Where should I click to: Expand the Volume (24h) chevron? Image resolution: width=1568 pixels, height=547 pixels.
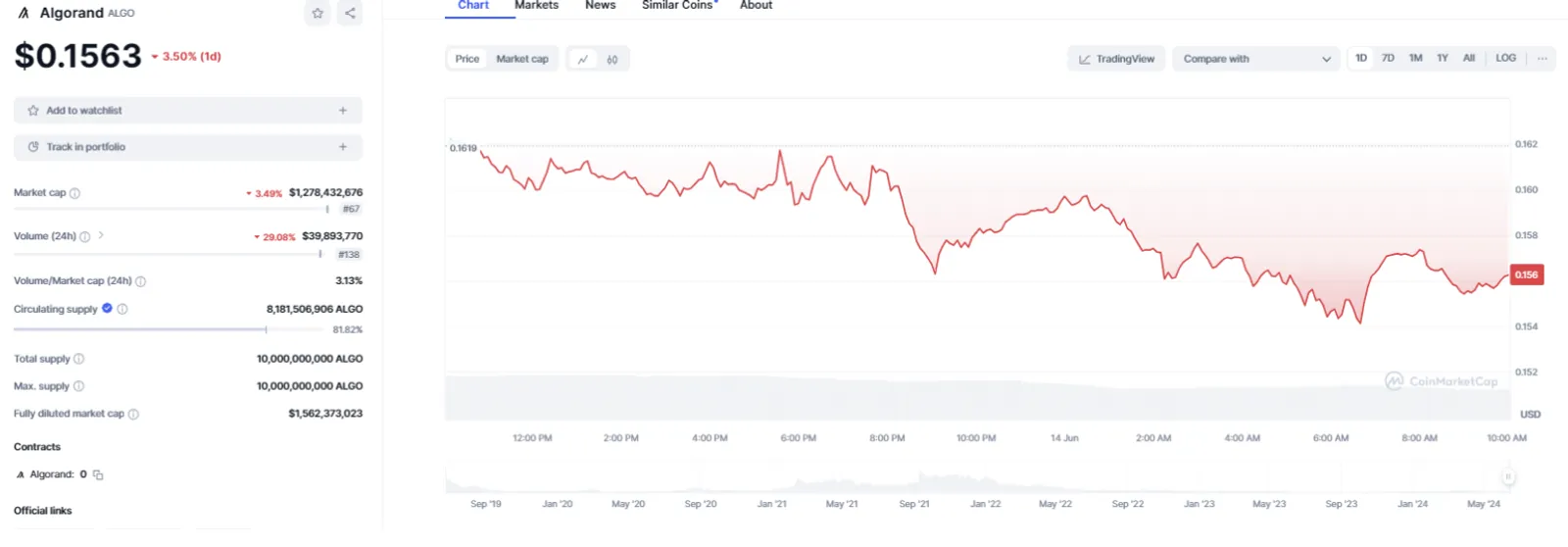click(101, 235)
